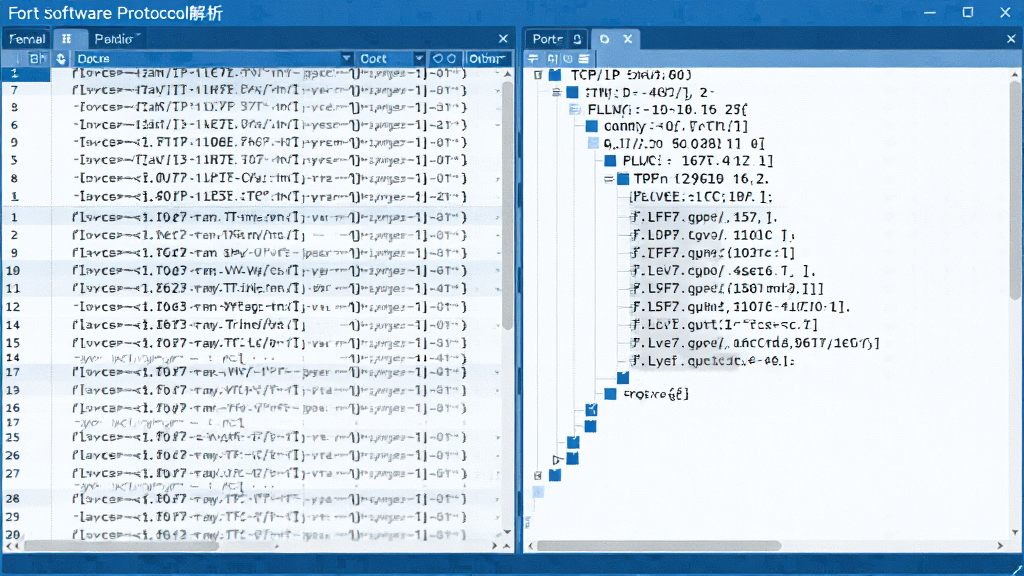Select the tree entry starting 'f.LDP7'
1024x576 pixels.
coord(712,235)
